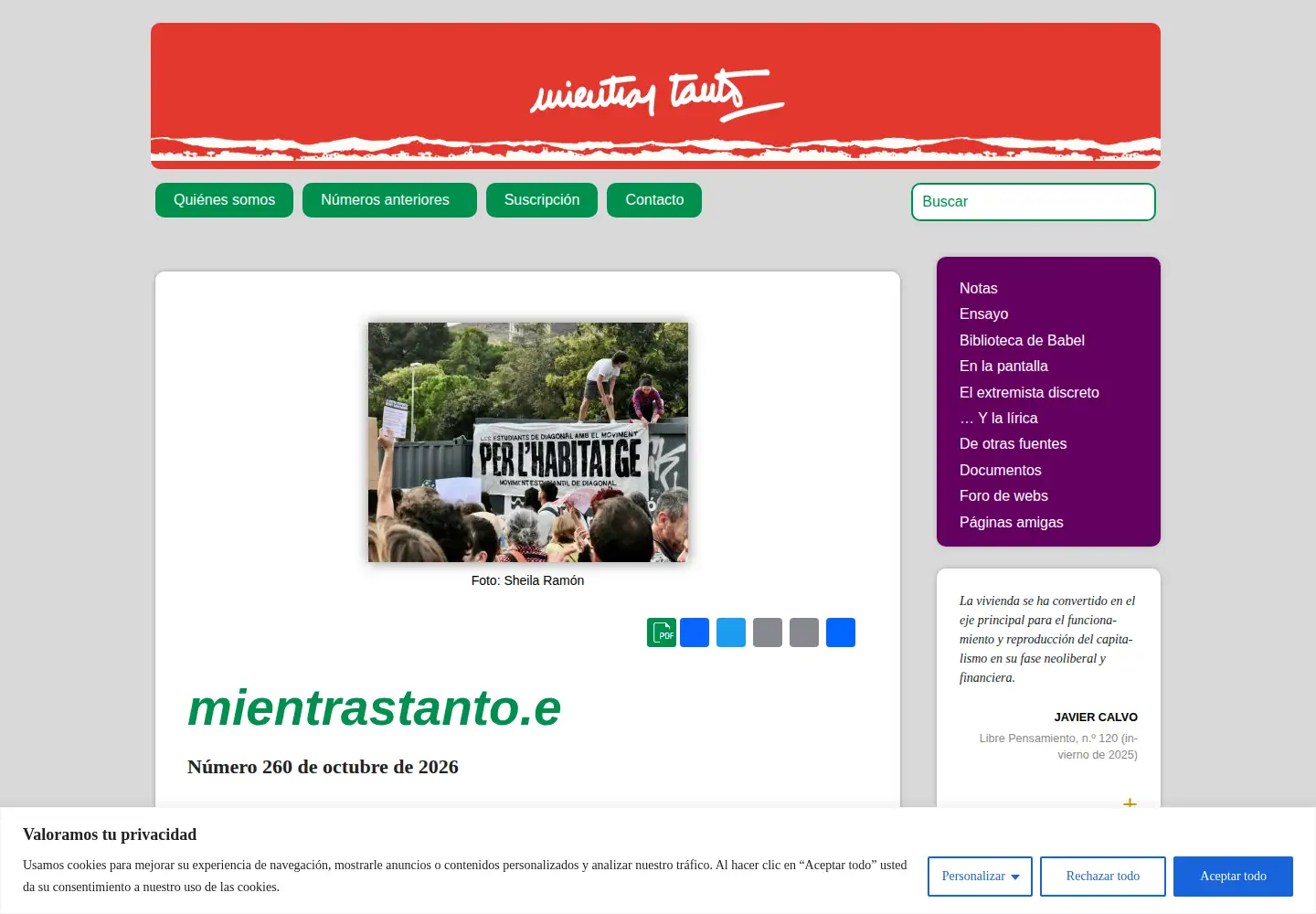This screenshot has height=914, width=1316.
Task: Go to De otras fuentes
Action: pos(1013,443)
